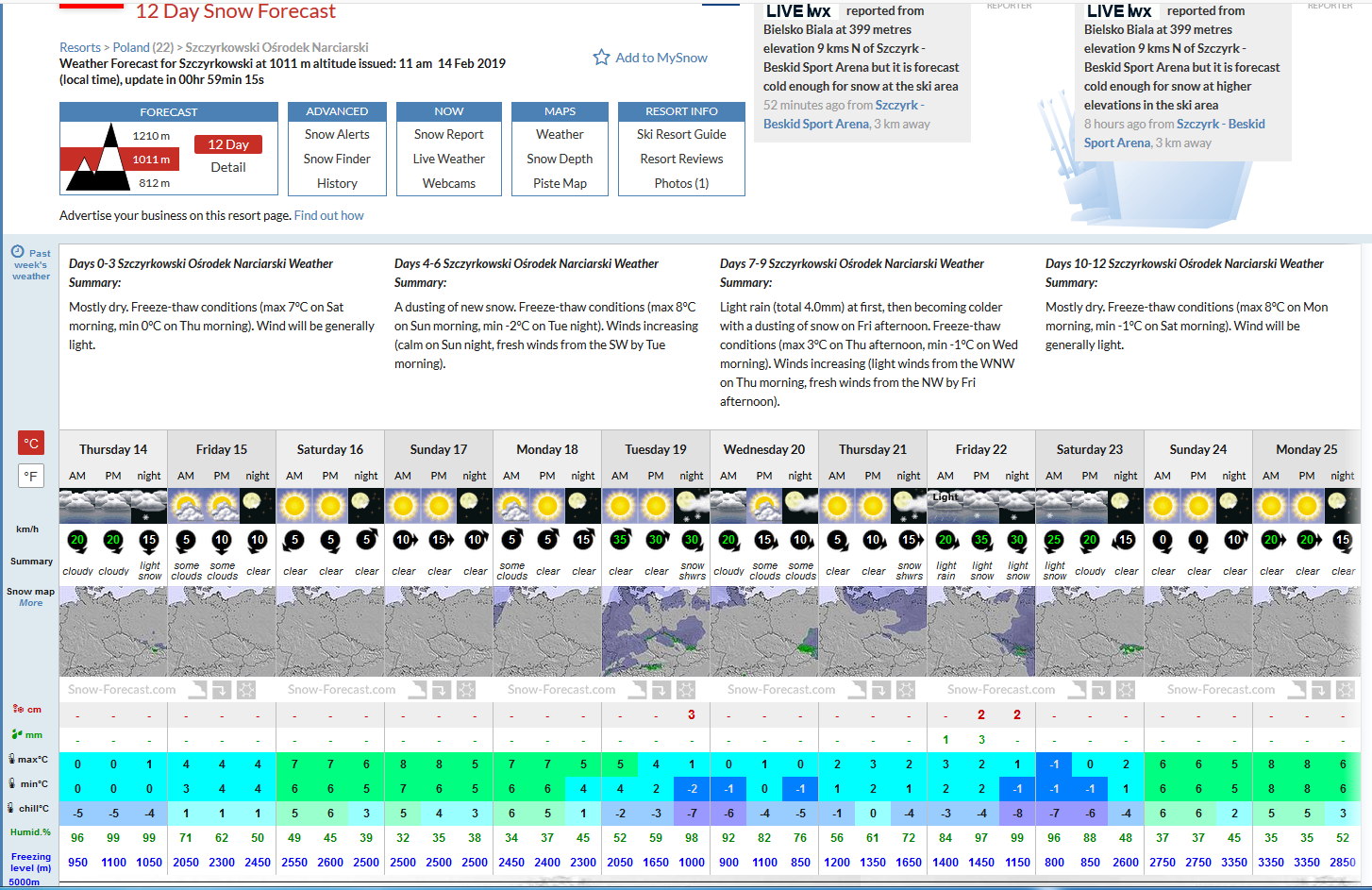This screenshot has height=890, width=1372.
Task: Click the min°C thermometer icon
Action: [10, 783]
